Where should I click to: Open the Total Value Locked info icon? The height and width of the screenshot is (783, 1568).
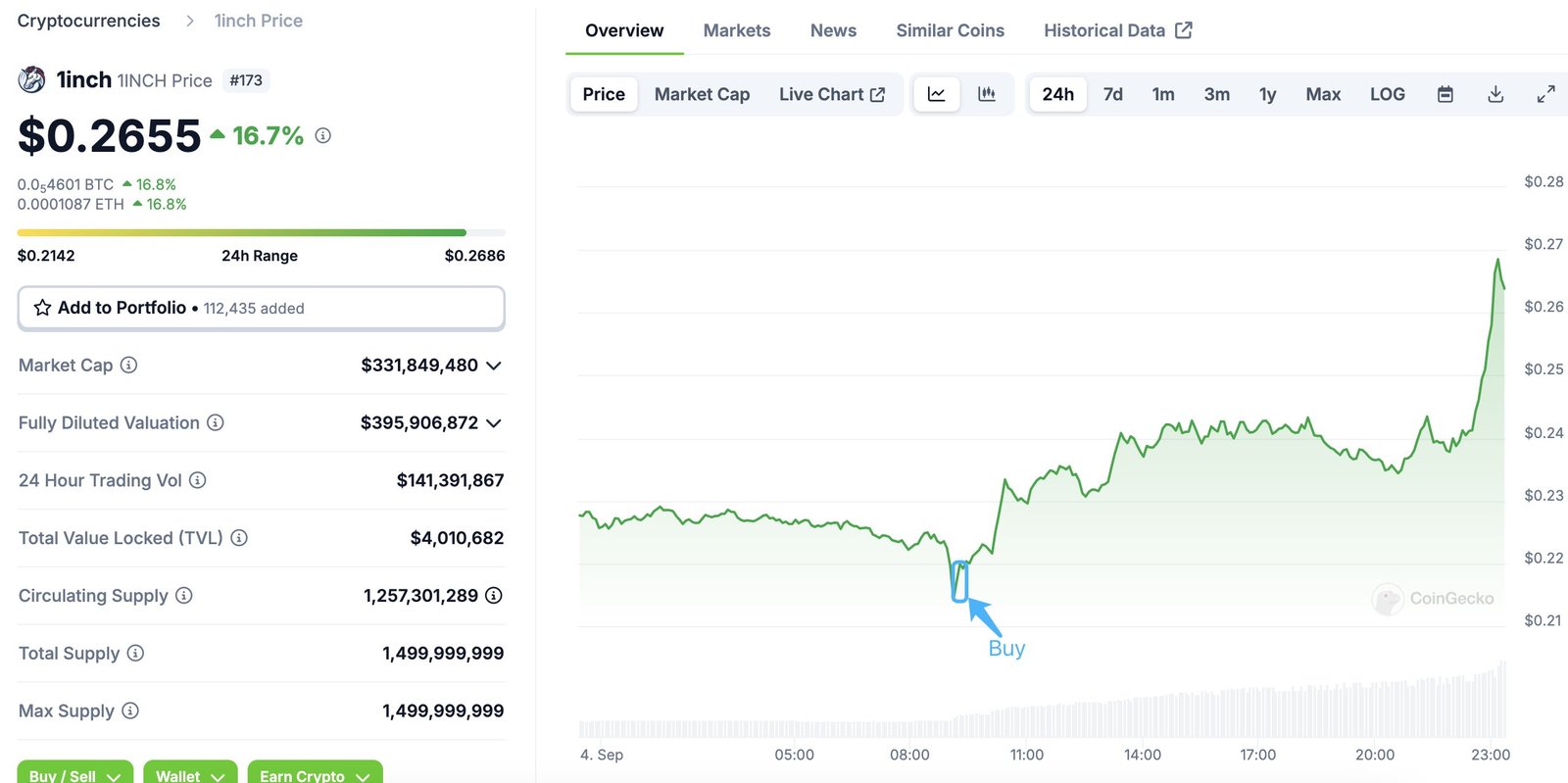point(239,538)
